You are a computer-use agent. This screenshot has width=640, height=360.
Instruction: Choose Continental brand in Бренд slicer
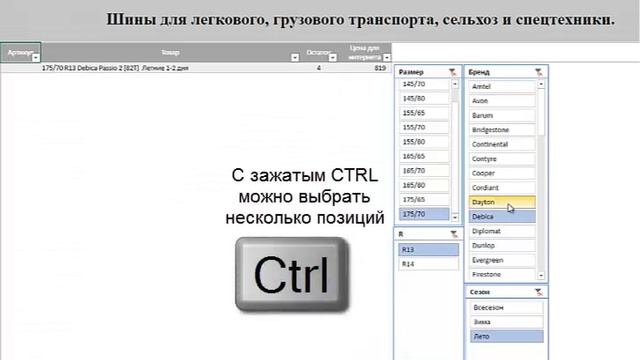[x=502, y=144]
